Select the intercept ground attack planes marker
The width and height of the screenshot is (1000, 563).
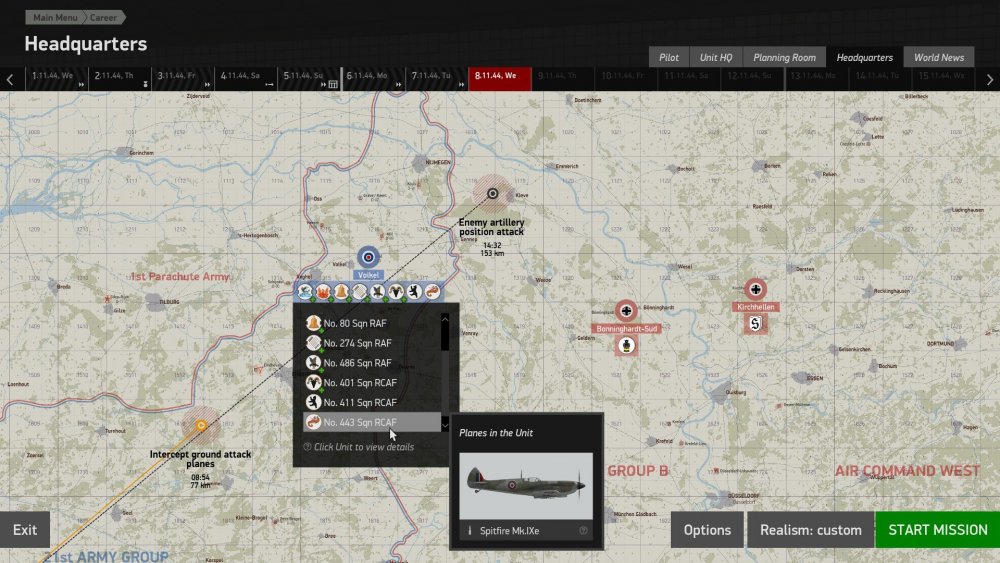pyautogui.click(x=201, y=425)
